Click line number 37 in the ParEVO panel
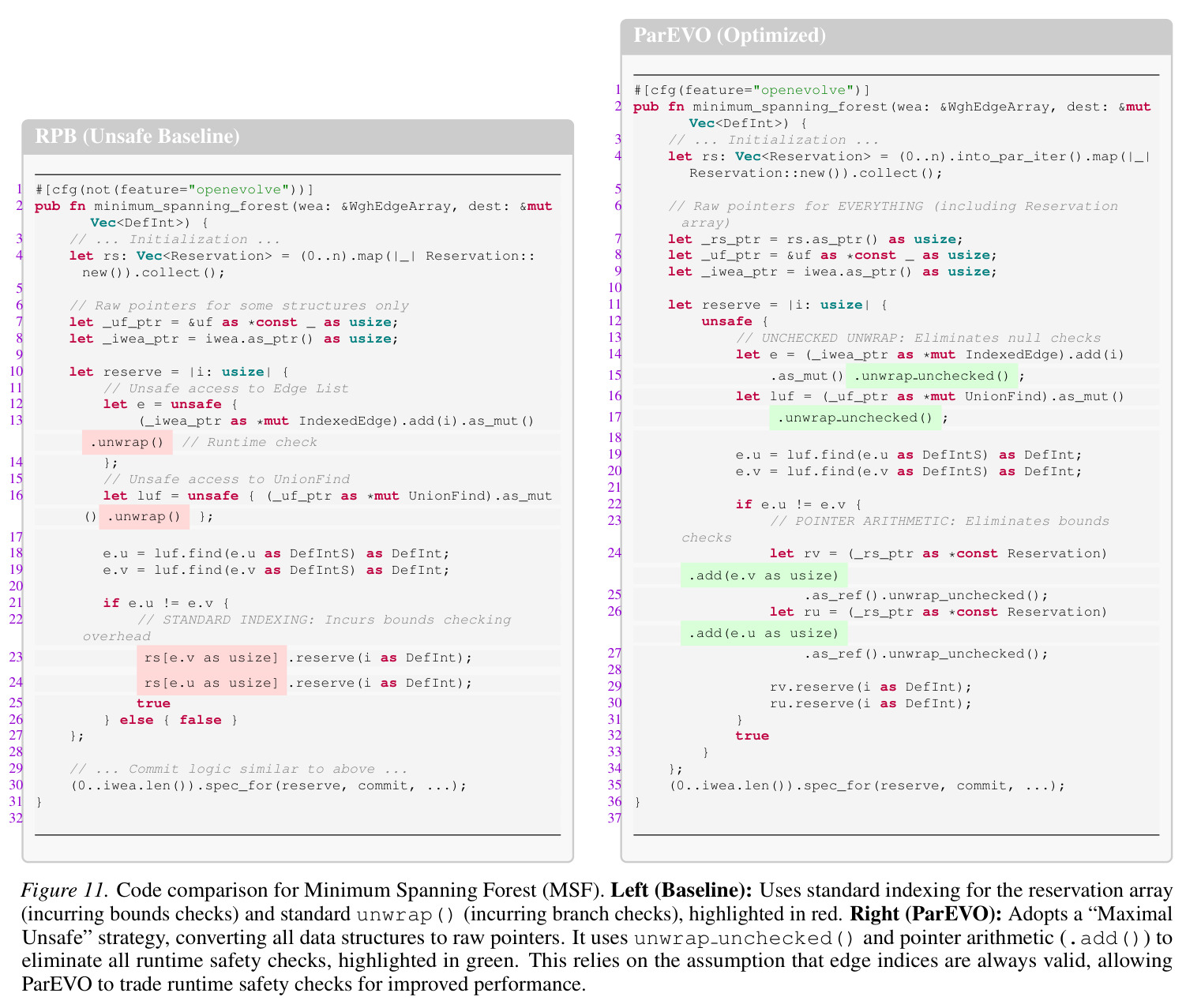Screen dimensions: 1186x1008 point(614,818)
